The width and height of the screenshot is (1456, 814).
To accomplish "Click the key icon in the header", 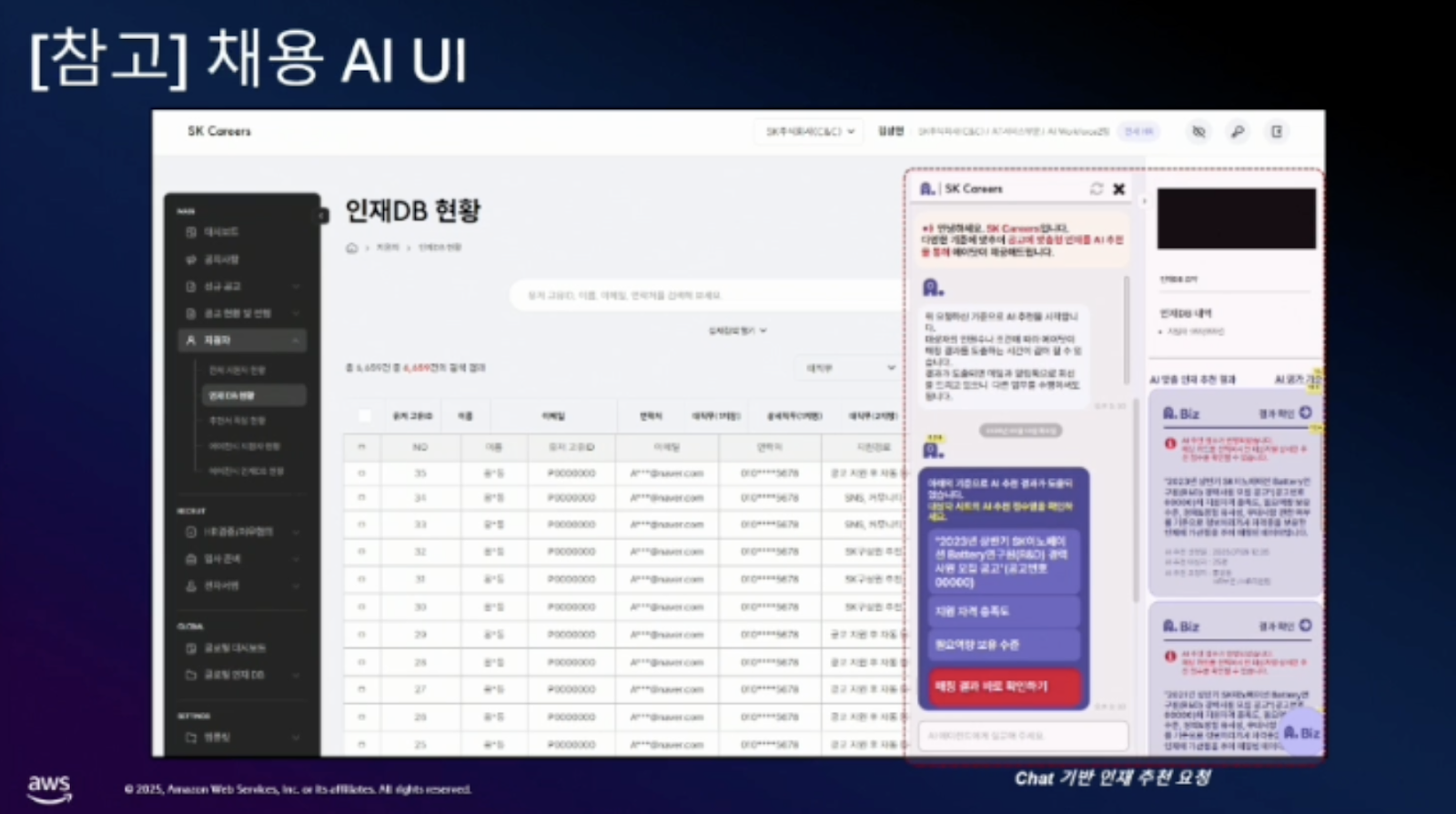I will click(x=1238, y=132).
